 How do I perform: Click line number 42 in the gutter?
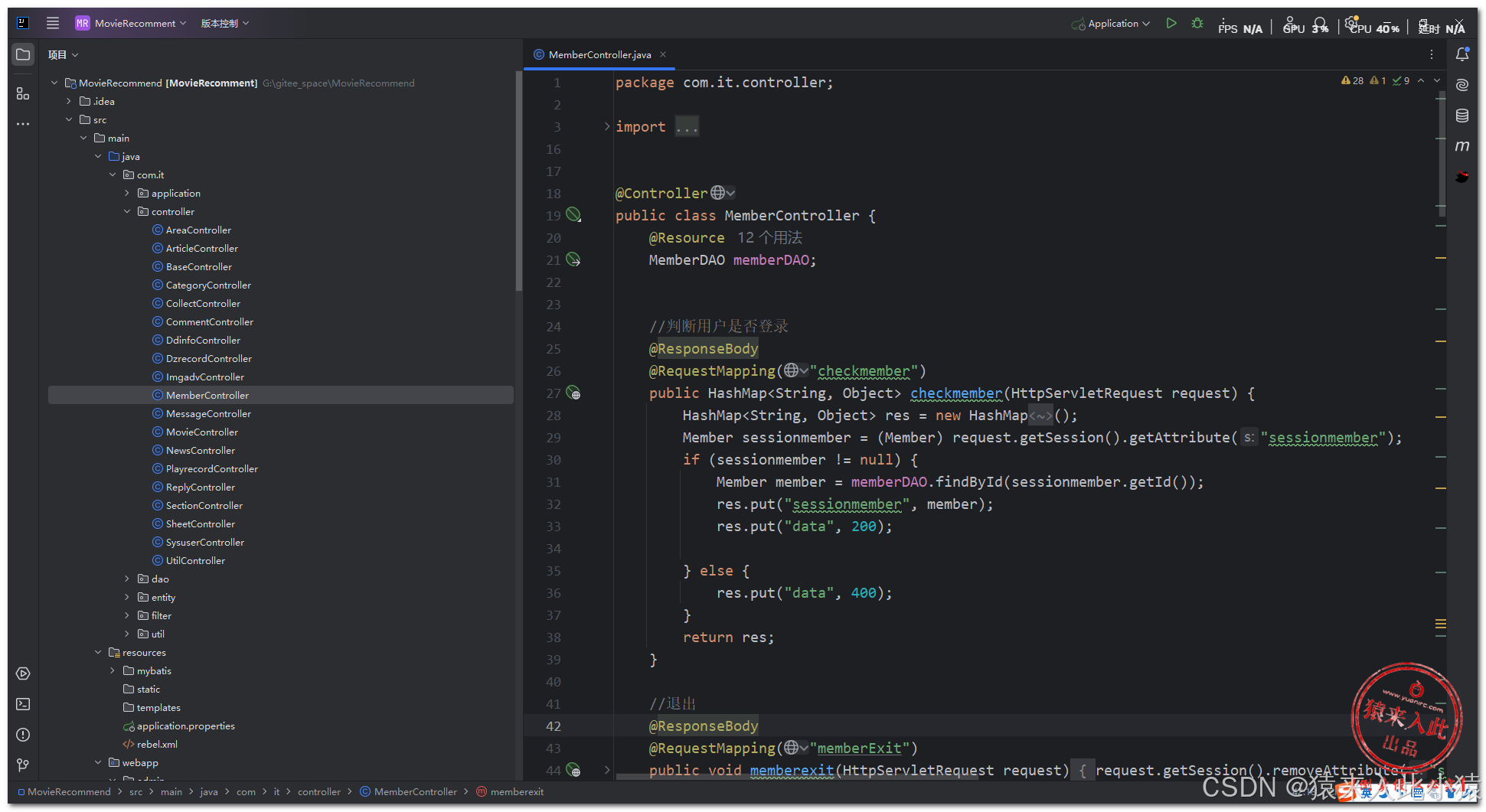554,726
